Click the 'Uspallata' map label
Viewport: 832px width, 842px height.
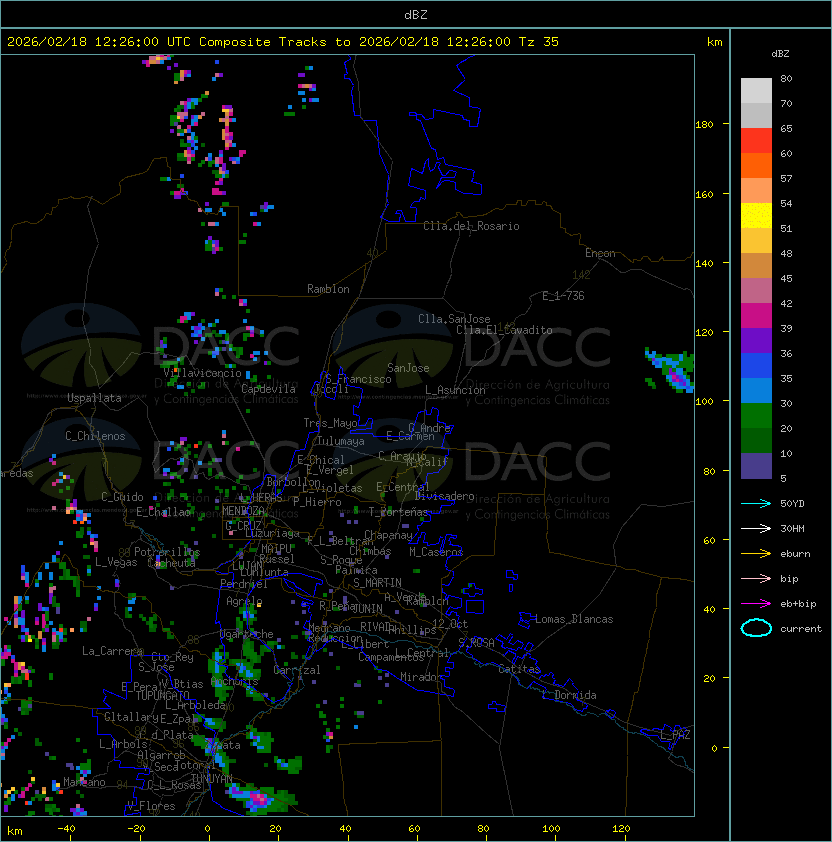(94, 398)
